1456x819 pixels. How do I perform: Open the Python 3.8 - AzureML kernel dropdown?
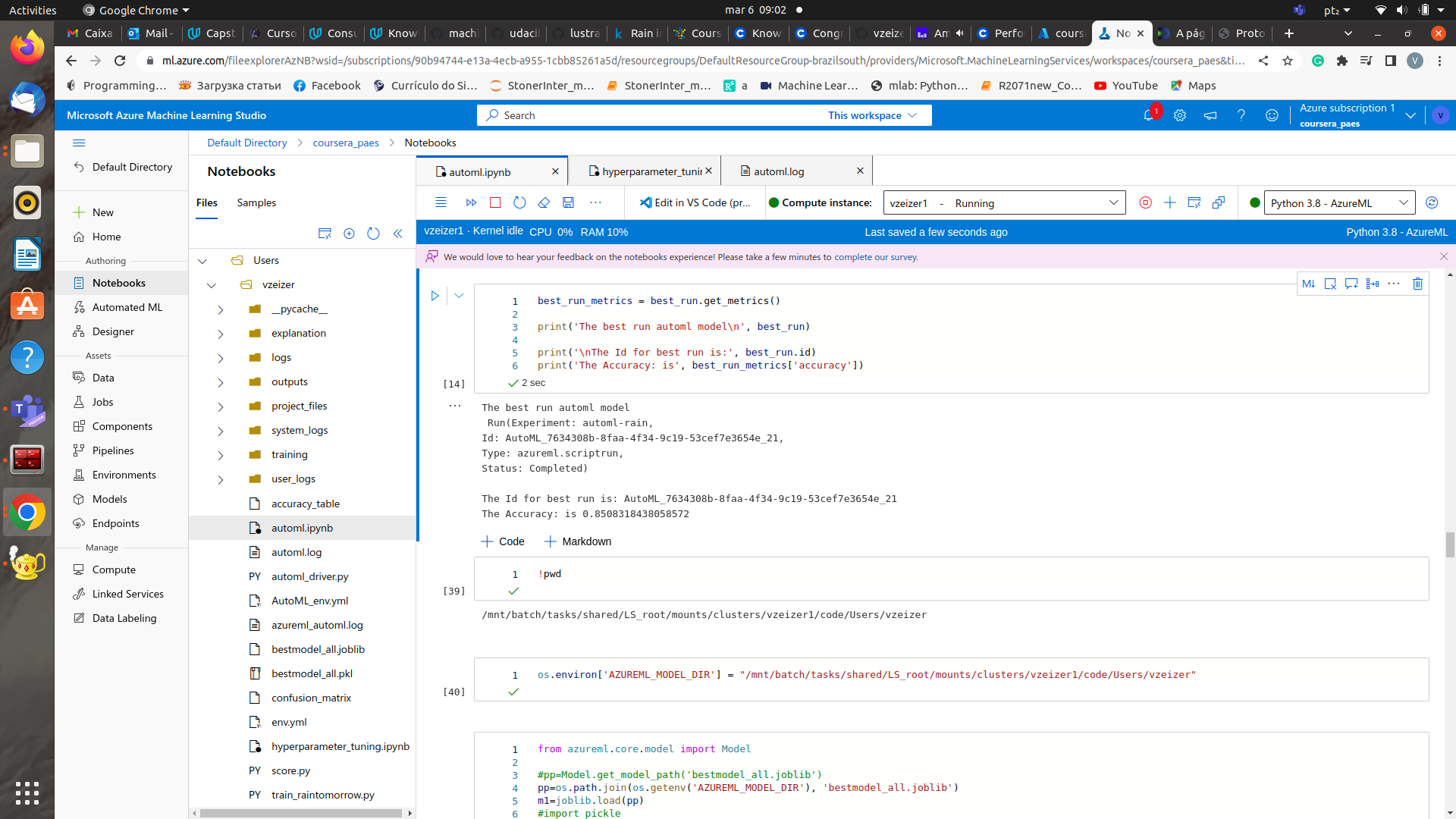coord(1338,203)
